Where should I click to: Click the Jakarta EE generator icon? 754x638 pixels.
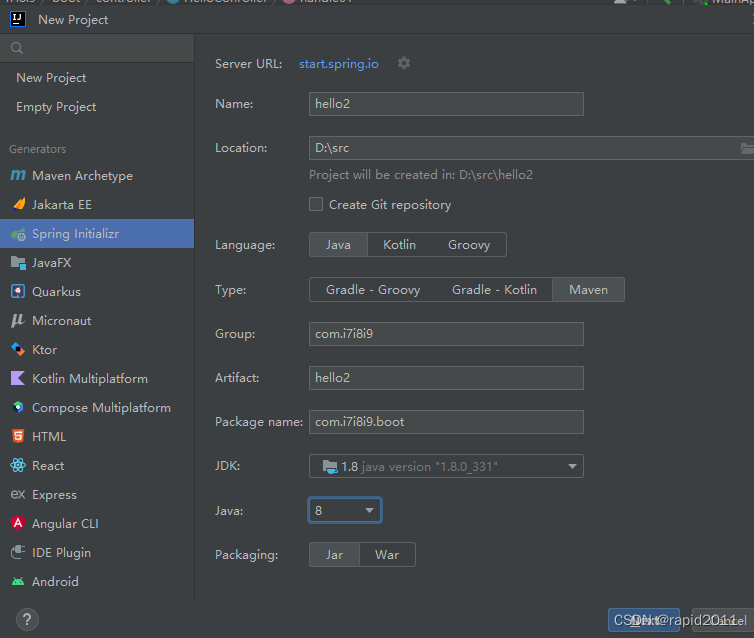(18, 204)
